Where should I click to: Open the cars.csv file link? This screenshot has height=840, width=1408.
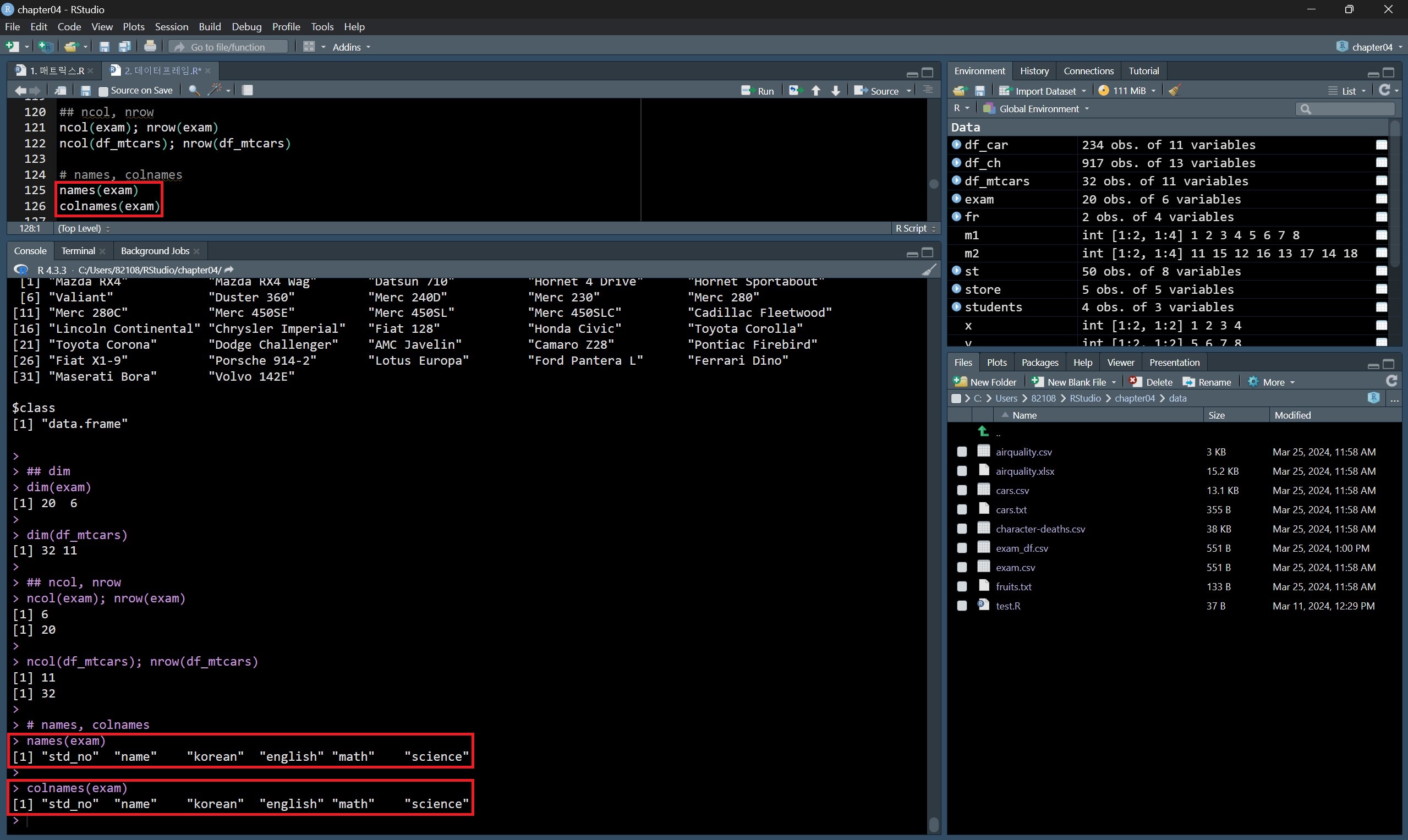coord(1012,491)
